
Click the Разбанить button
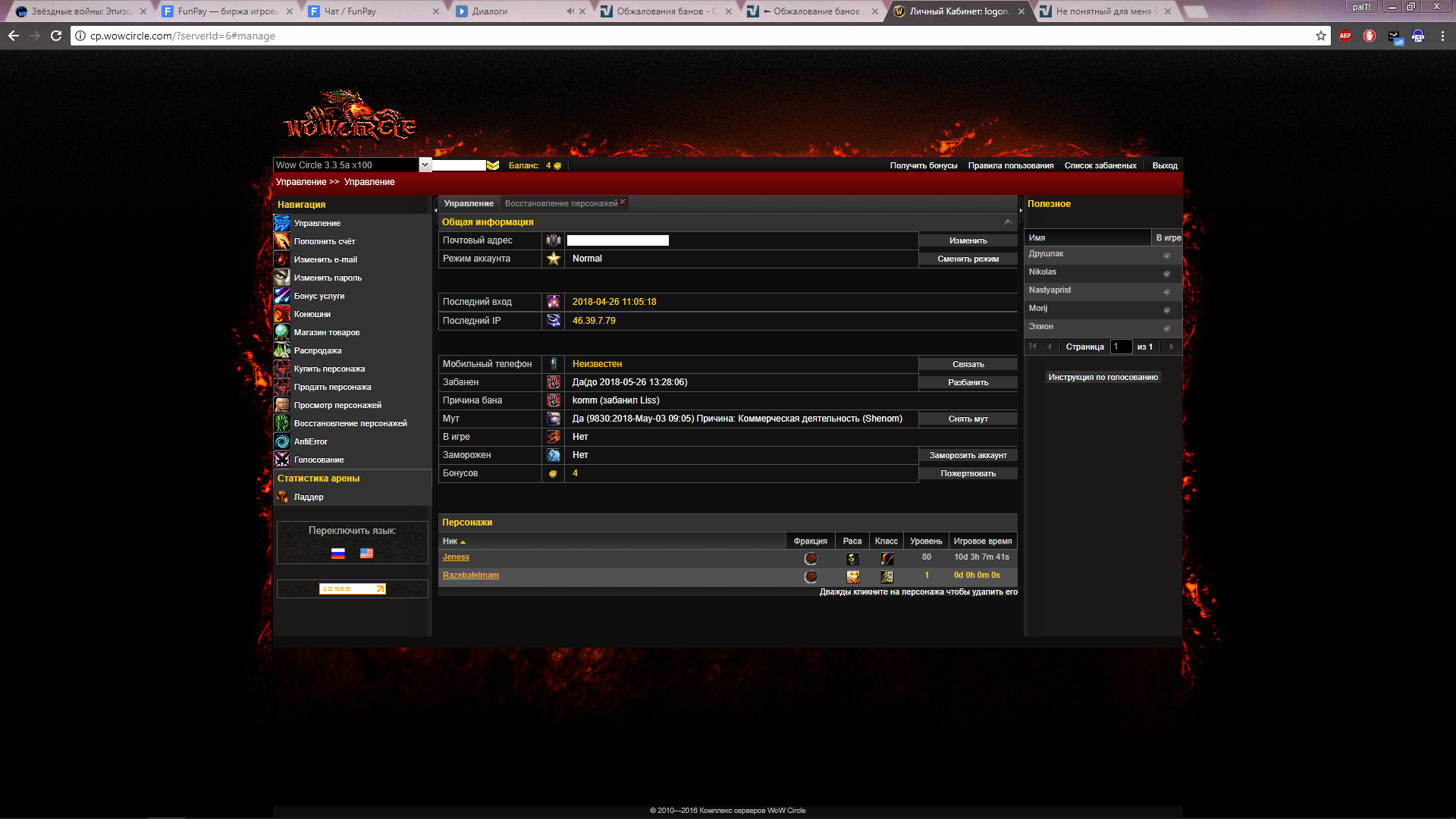(x=968, y=382)
